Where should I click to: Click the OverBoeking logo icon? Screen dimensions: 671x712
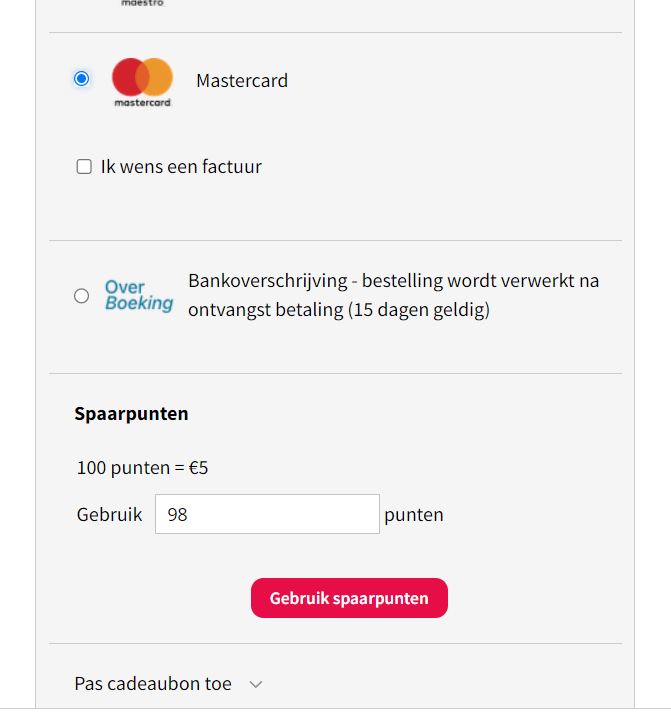[138, 296]
